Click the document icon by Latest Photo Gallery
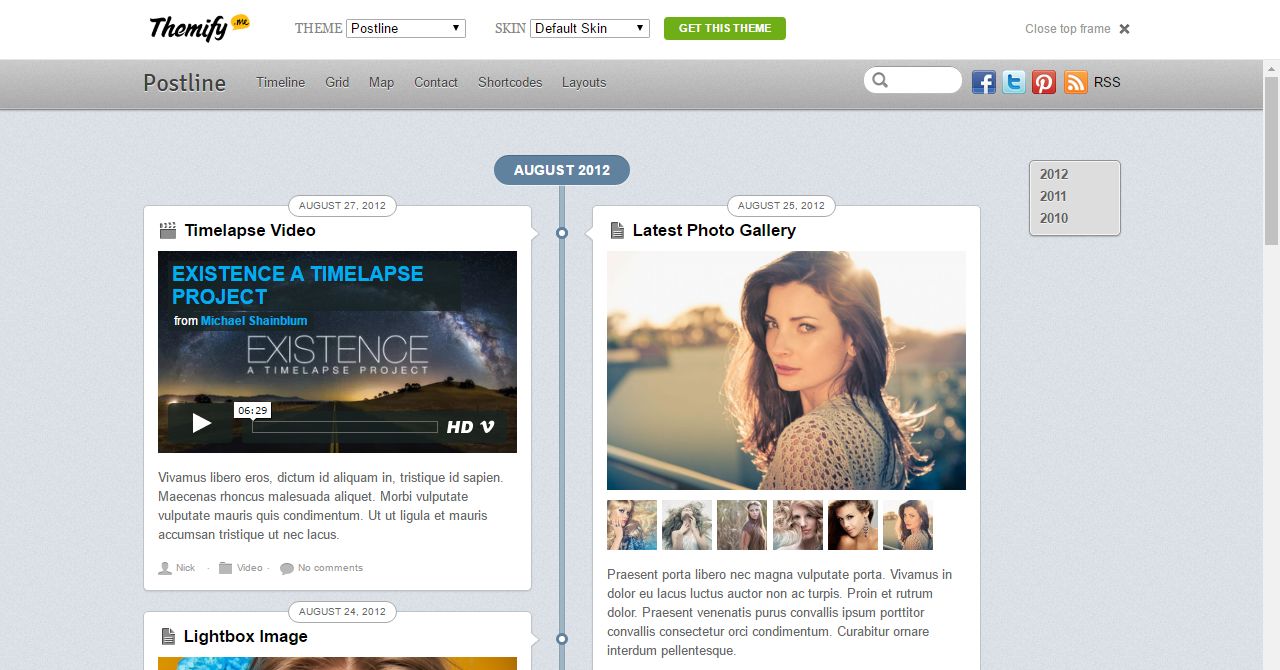1280x670 pixels. coord(617,230)
